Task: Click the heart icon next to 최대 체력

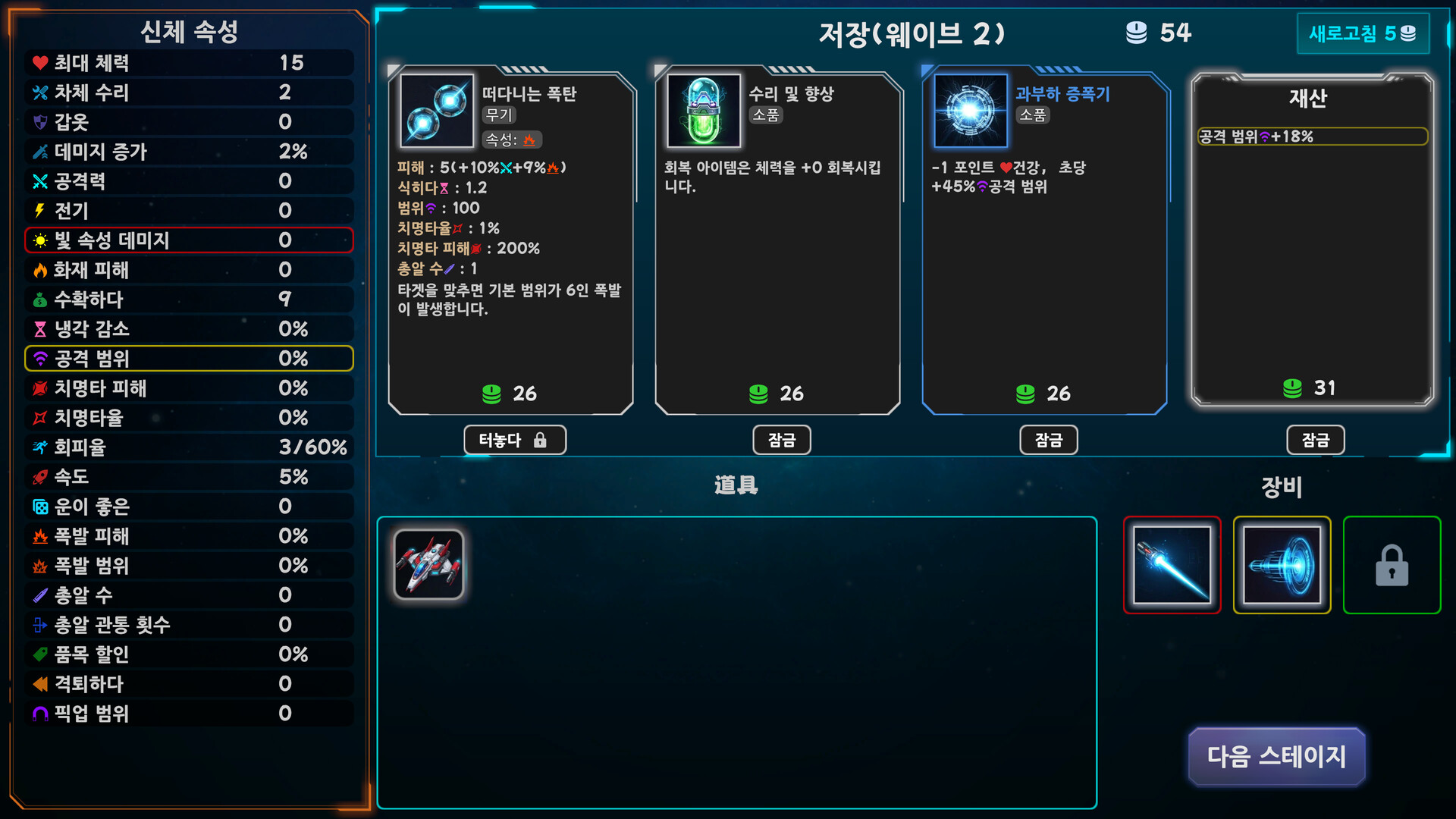Action: tap(40, 63)
